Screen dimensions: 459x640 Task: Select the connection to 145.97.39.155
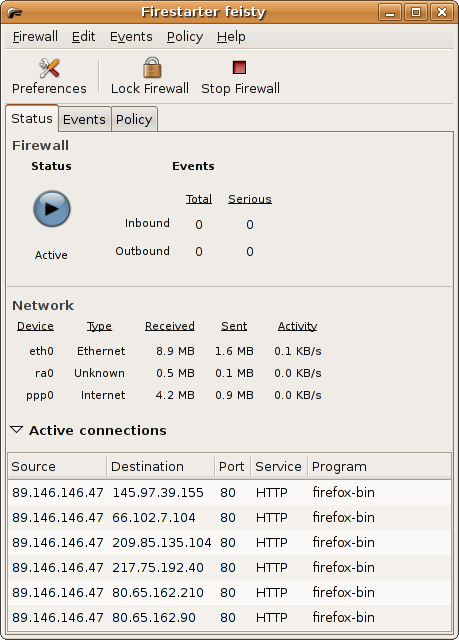pyautogui.click(x=229, y=492)
